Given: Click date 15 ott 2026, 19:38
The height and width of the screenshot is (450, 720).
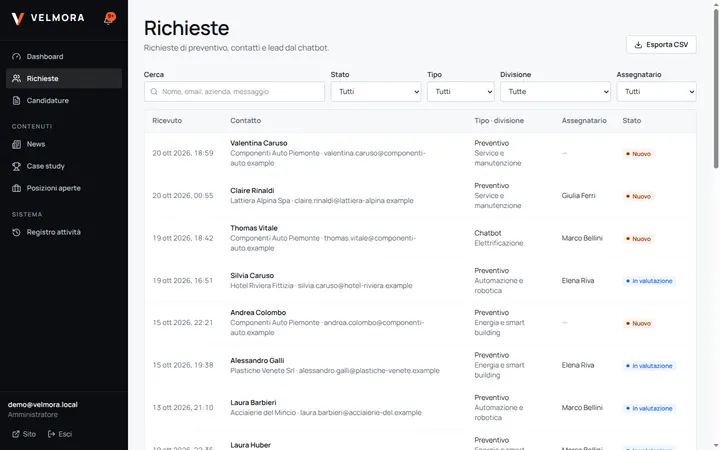Looking at the screenshot, I should point(183,365).
